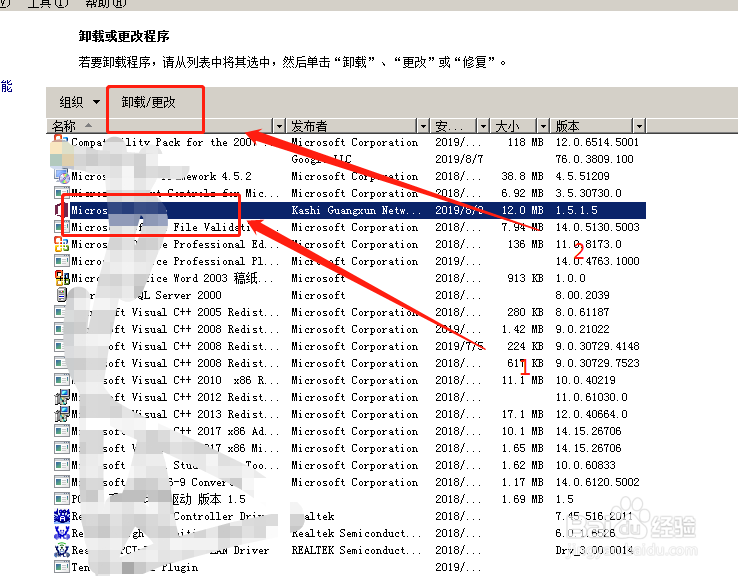Click the 2019/8/7 install date cell
Screen dimensions: 738x576
coord(459,159)
